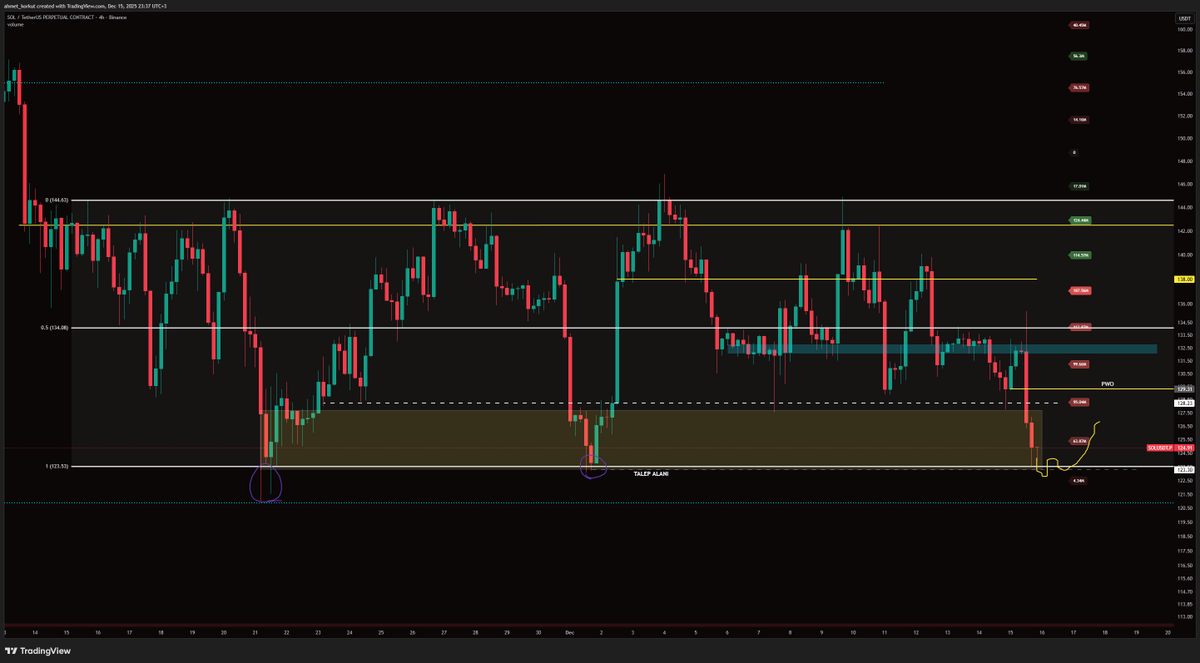The height and width of the screenshot is (663, 1200).
Task: Select the yellow demand zone rectangle
Action: pyautogui.click(x=653, y=437)
